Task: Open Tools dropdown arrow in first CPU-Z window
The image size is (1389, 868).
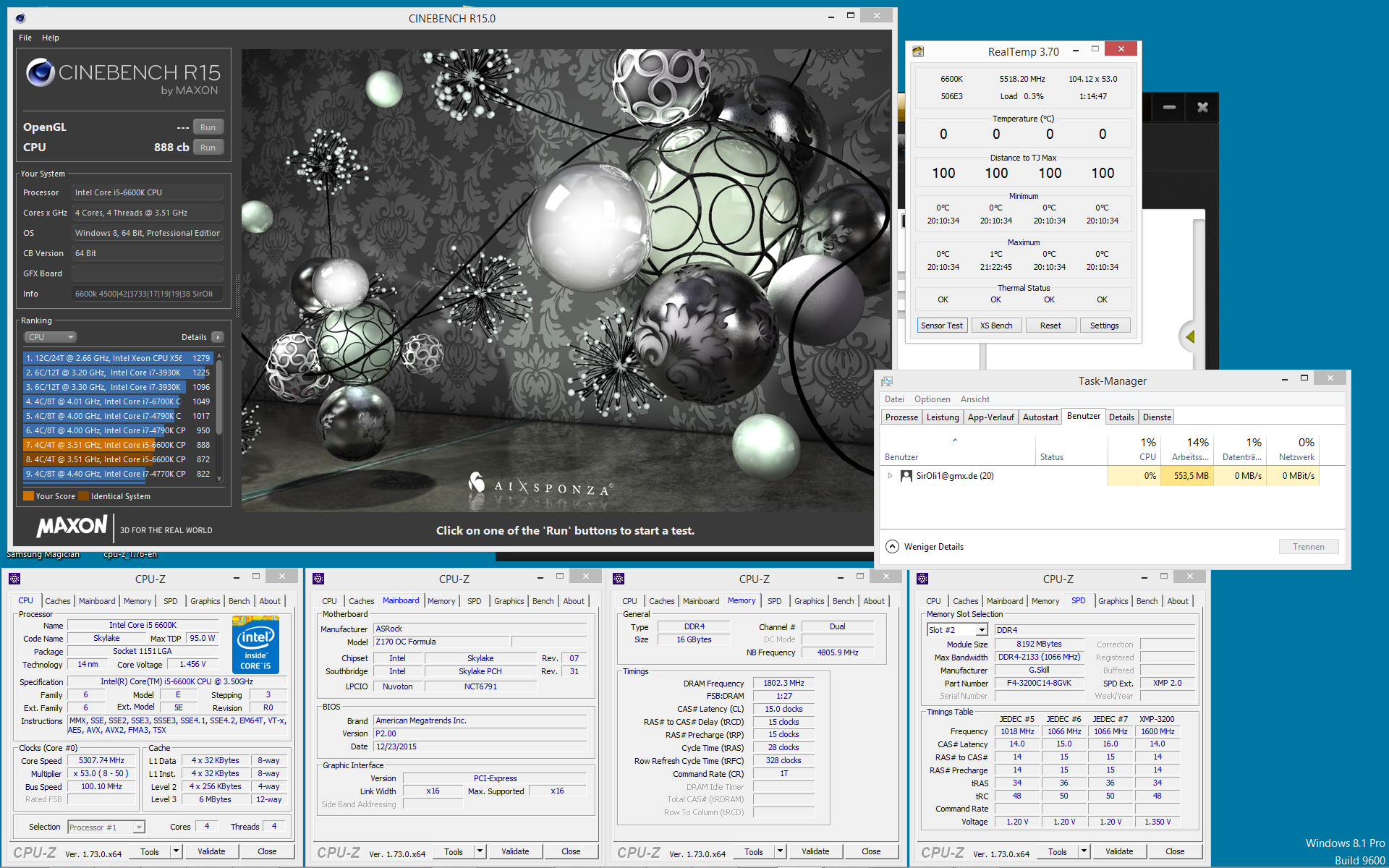Action: point(176,851)
